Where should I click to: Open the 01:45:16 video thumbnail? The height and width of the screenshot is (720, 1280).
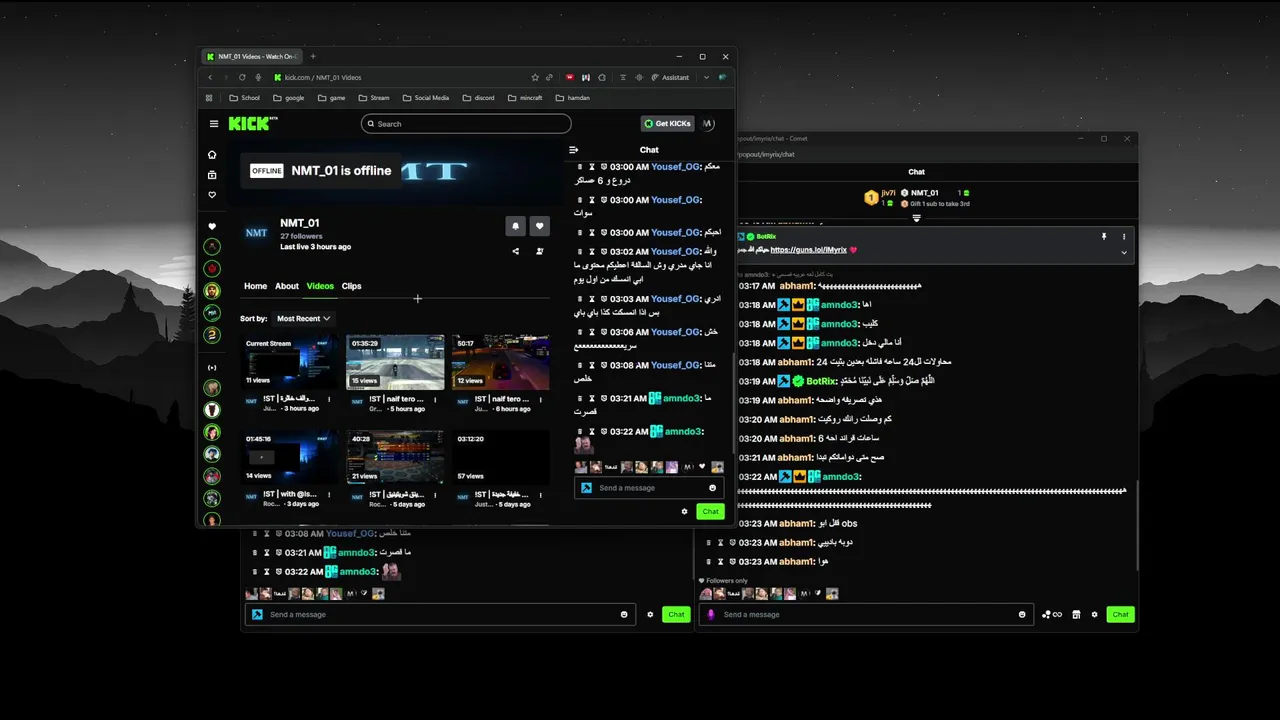tap(291, 457)
